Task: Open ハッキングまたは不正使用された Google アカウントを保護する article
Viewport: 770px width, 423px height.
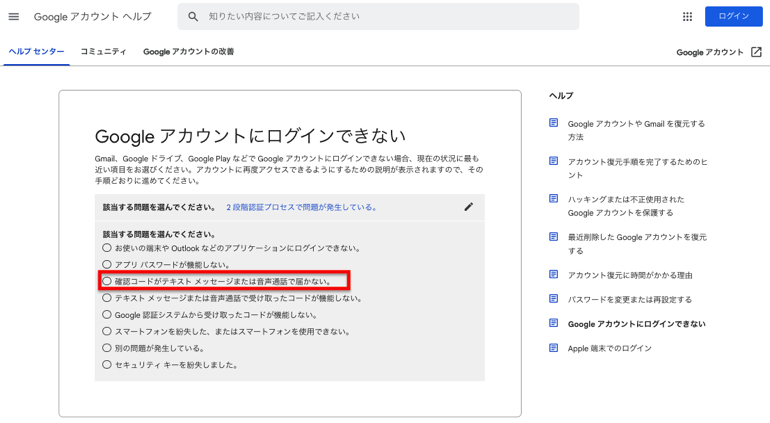Action: pos(626,206)
